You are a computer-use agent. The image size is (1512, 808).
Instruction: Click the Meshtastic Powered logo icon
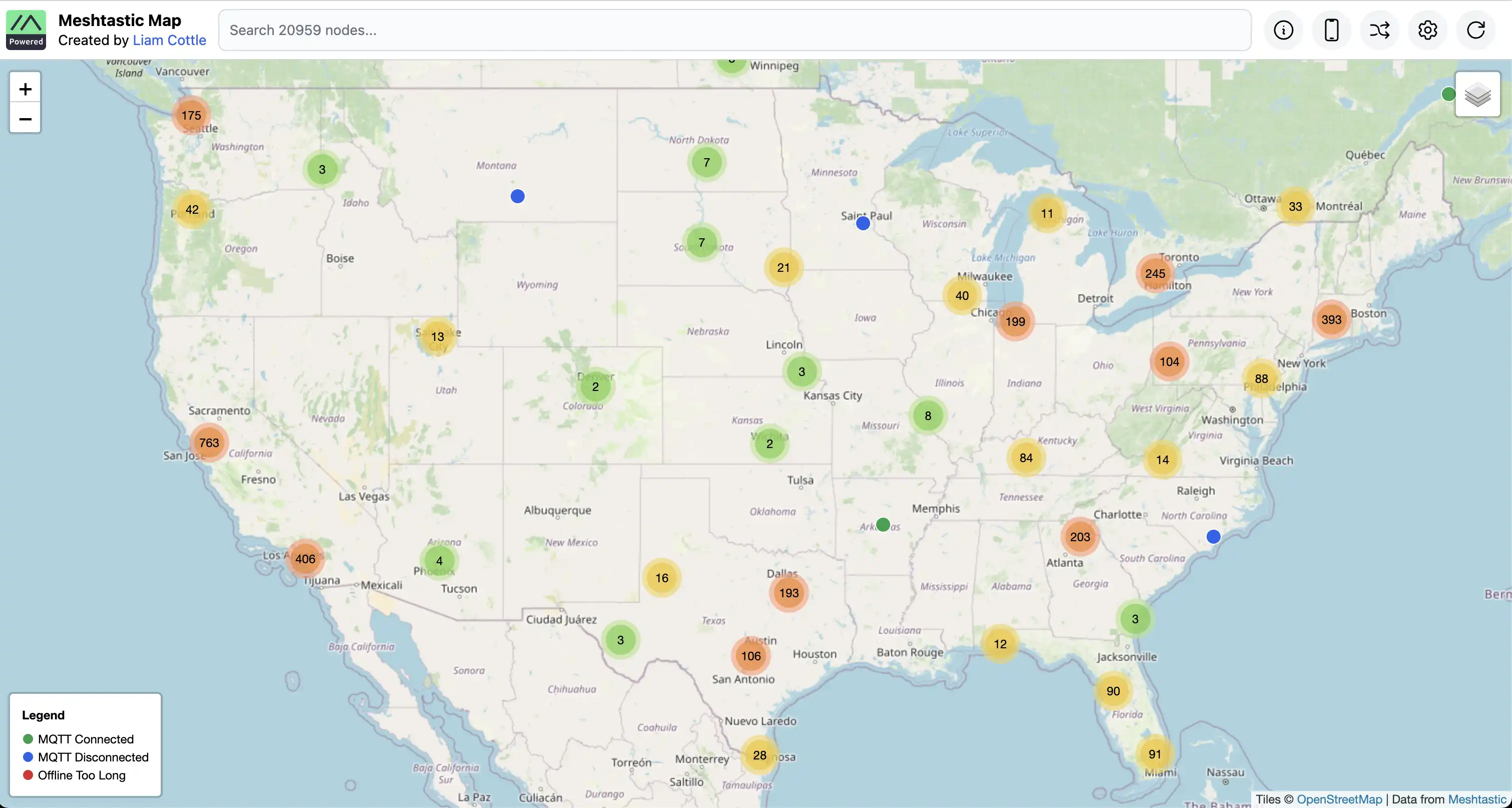(x=26, y=30)
